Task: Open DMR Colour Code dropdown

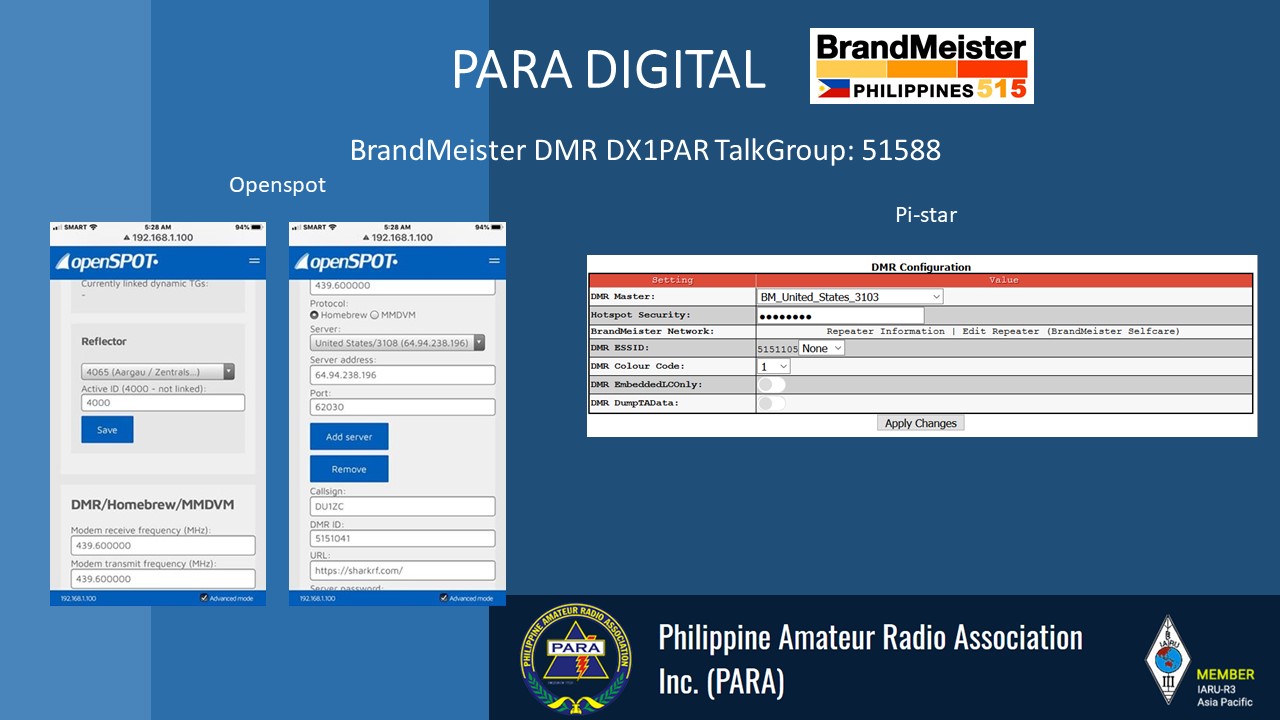Action: pos(774,366)
